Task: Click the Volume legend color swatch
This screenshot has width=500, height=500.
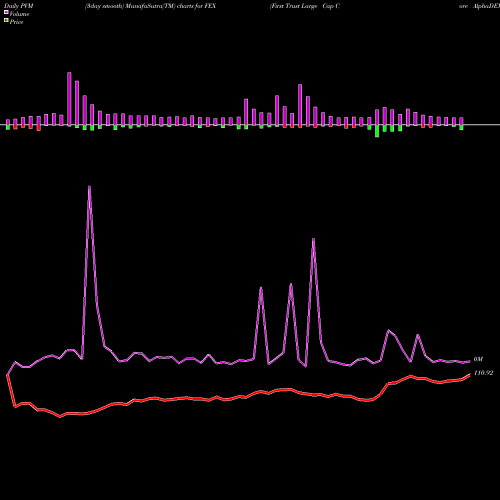Action: click(6, 12)
